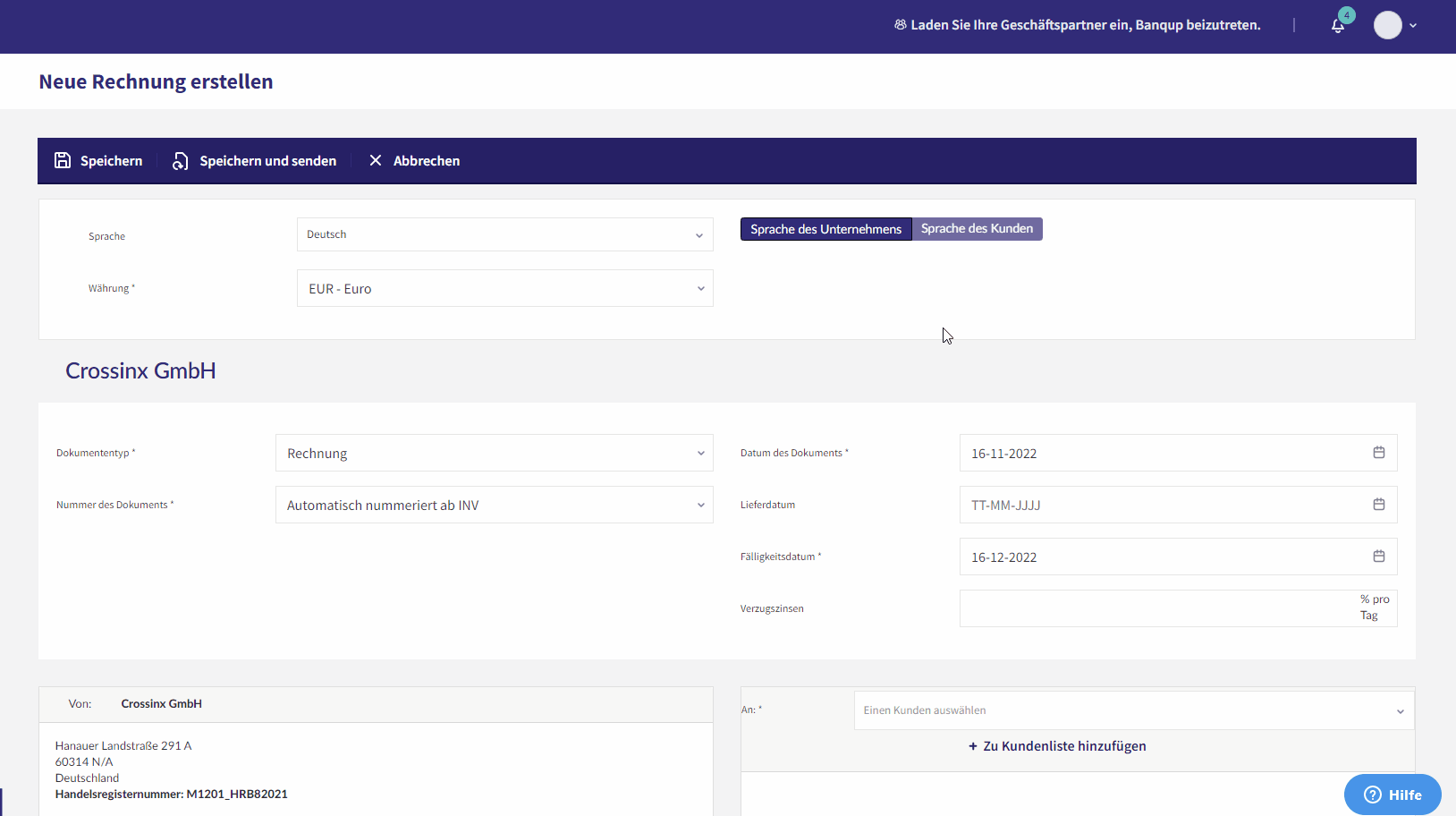Click the Handelsregisternummer M1201_HRB82021 text
The width and height of the screenshot is (1456, 816).
[x=172, y=795]
